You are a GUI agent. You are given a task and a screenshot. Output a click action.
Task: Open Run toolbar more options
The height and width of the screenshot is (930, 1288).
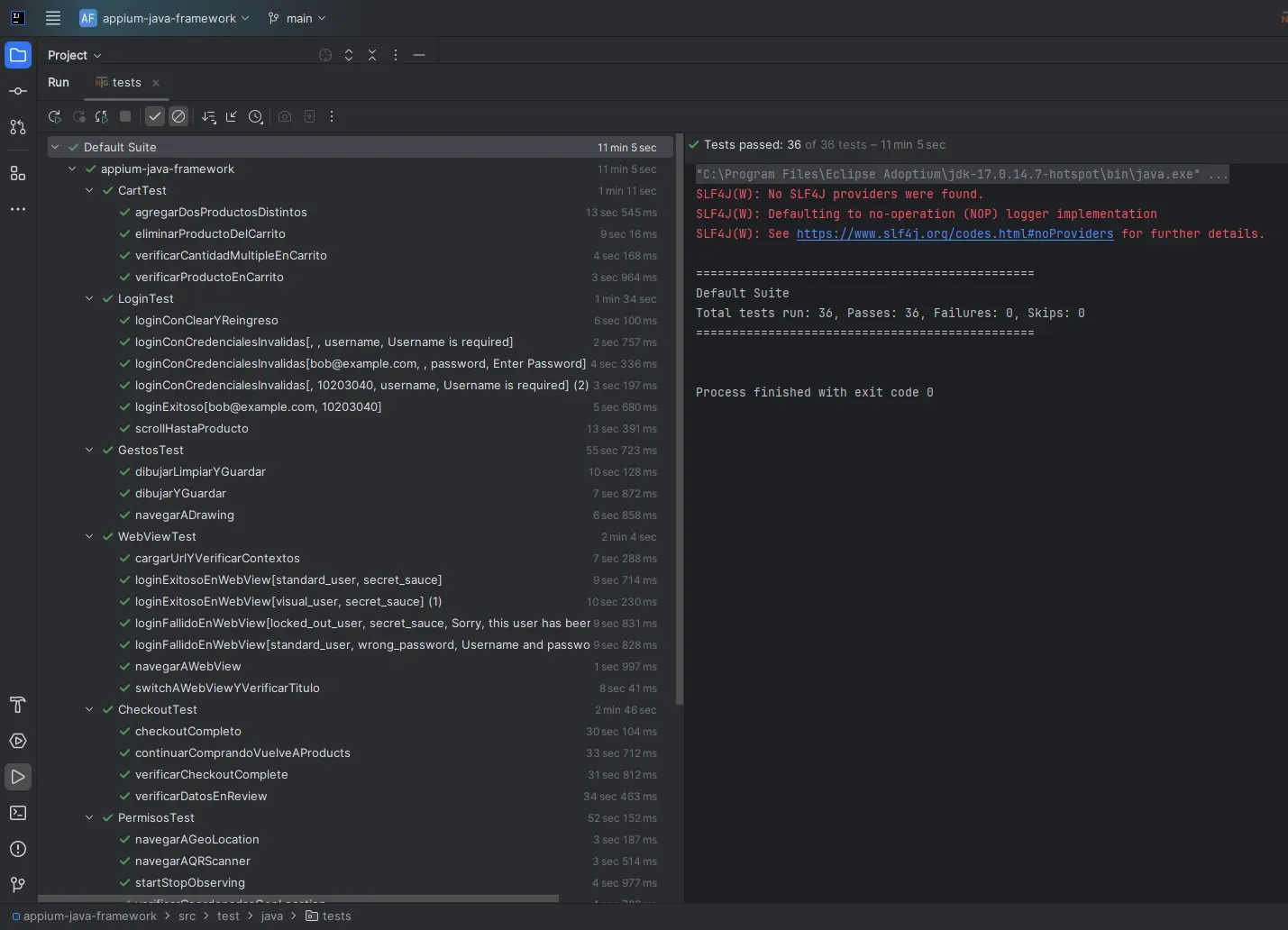(332, 116)
